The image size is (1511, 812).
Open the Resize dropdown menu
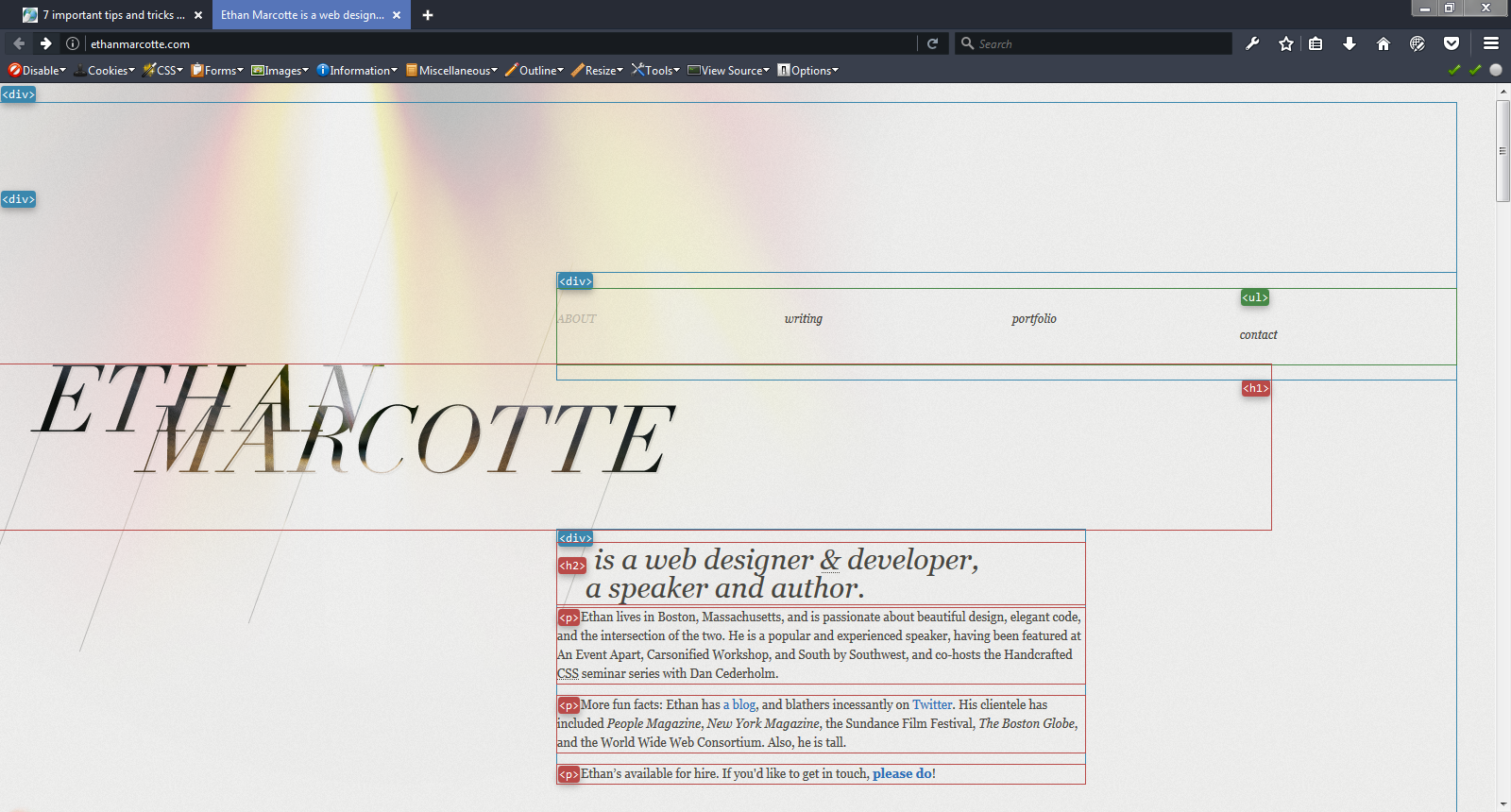(x=597, y=70)
